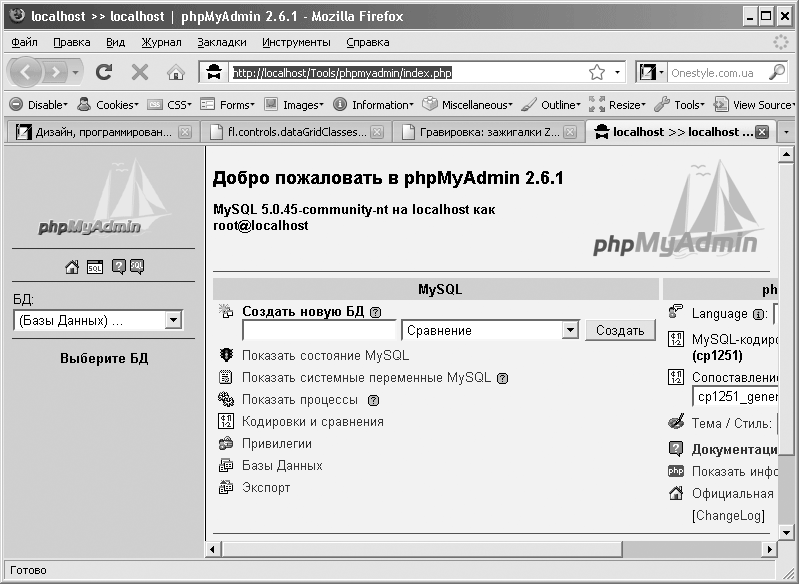Expand the Cookies toolbar menu
The width and height of the screenshot is (799, 584).
coord(108,104)
